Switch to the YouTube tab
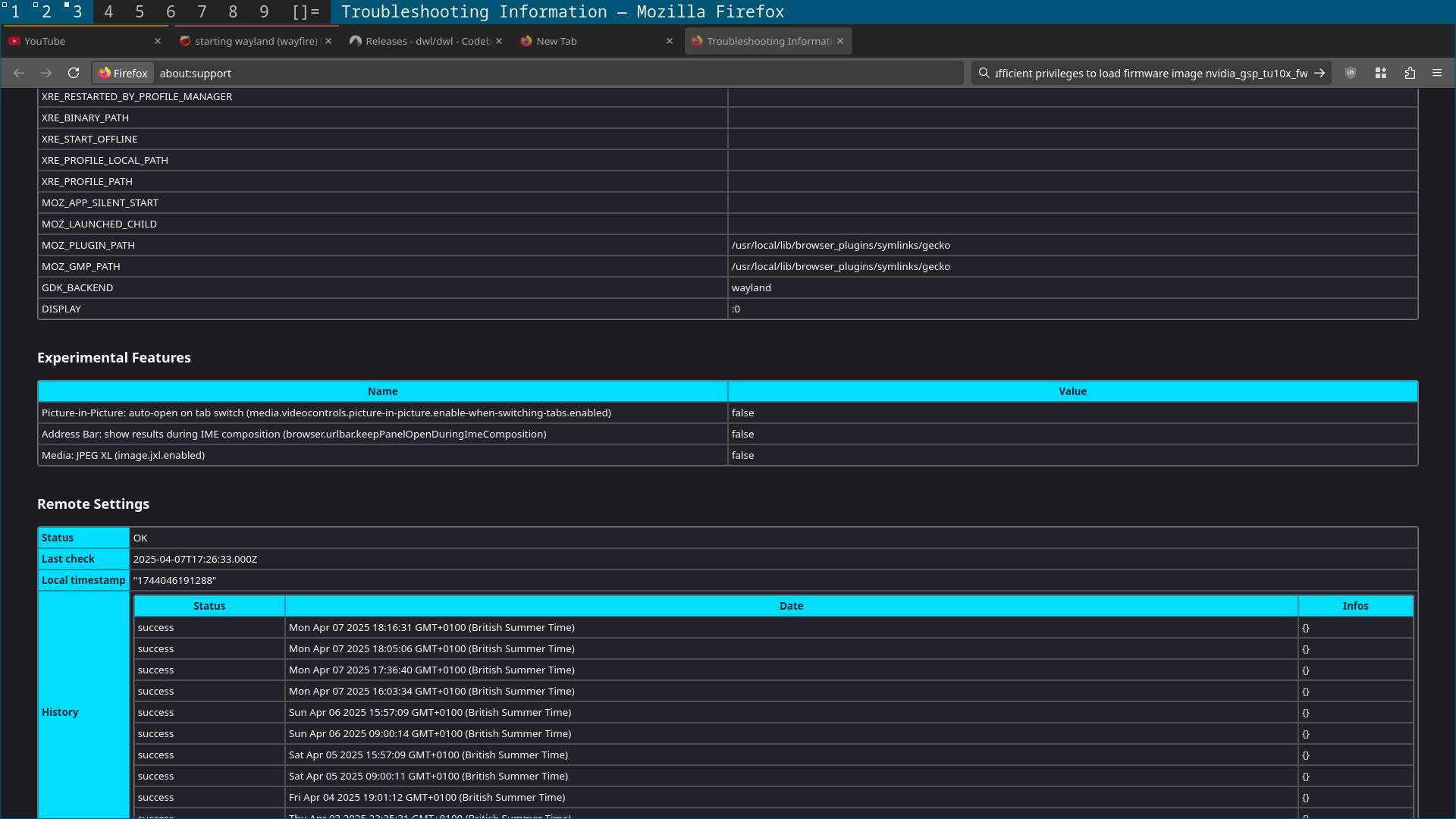Viewport: 1456px width, 819px height. pos(76,41)
